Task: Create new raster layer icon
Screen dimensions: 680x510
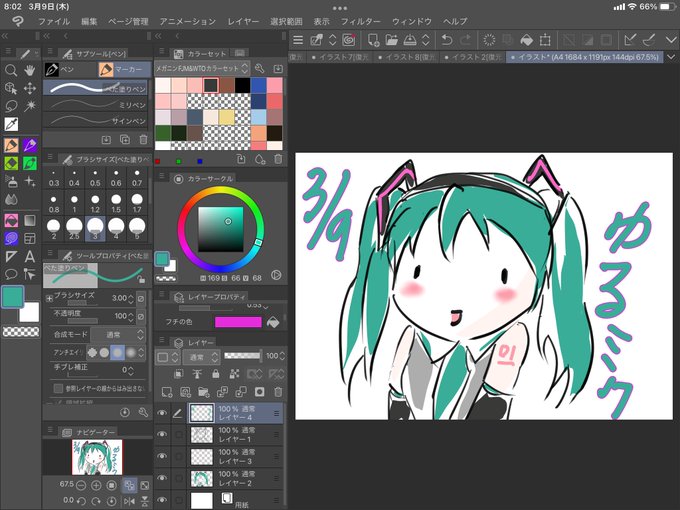Action: 167,392
